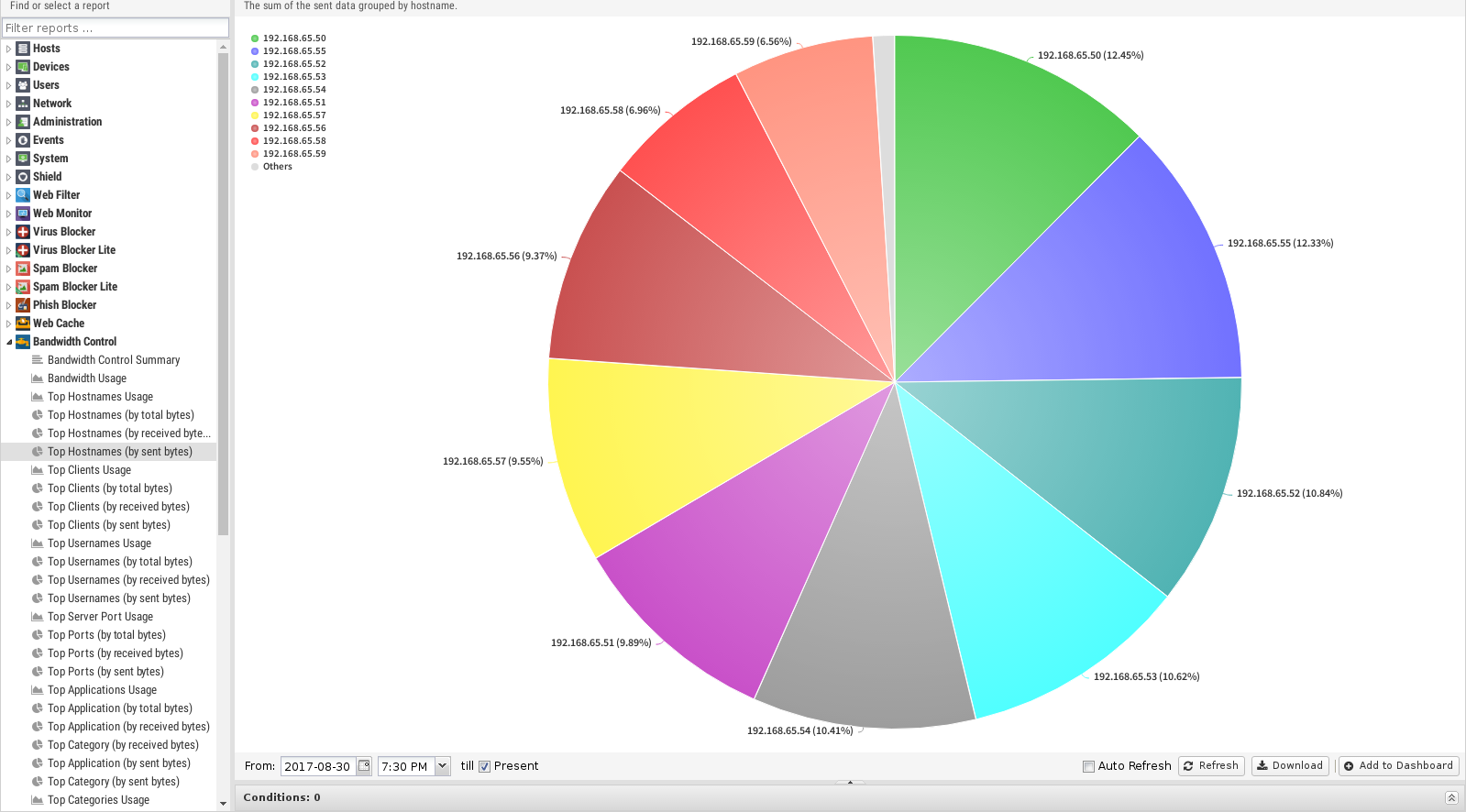1466x812 pixels.
Task: Expand the Events tree node
Action: pyautogui.click(x=9, y=140)
